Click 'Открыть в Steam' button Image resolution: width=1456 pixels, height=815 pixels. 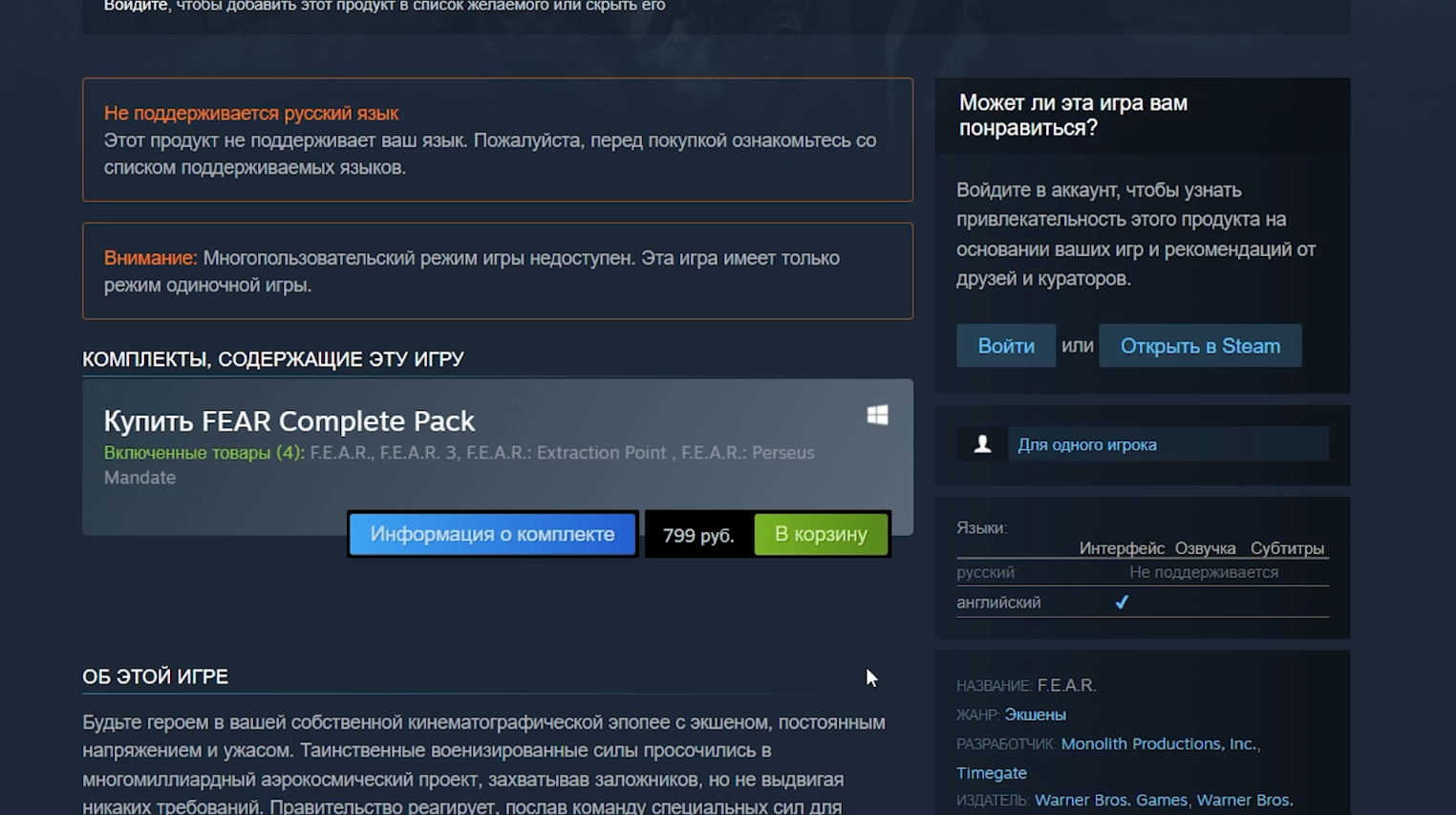pos(1200,346)
